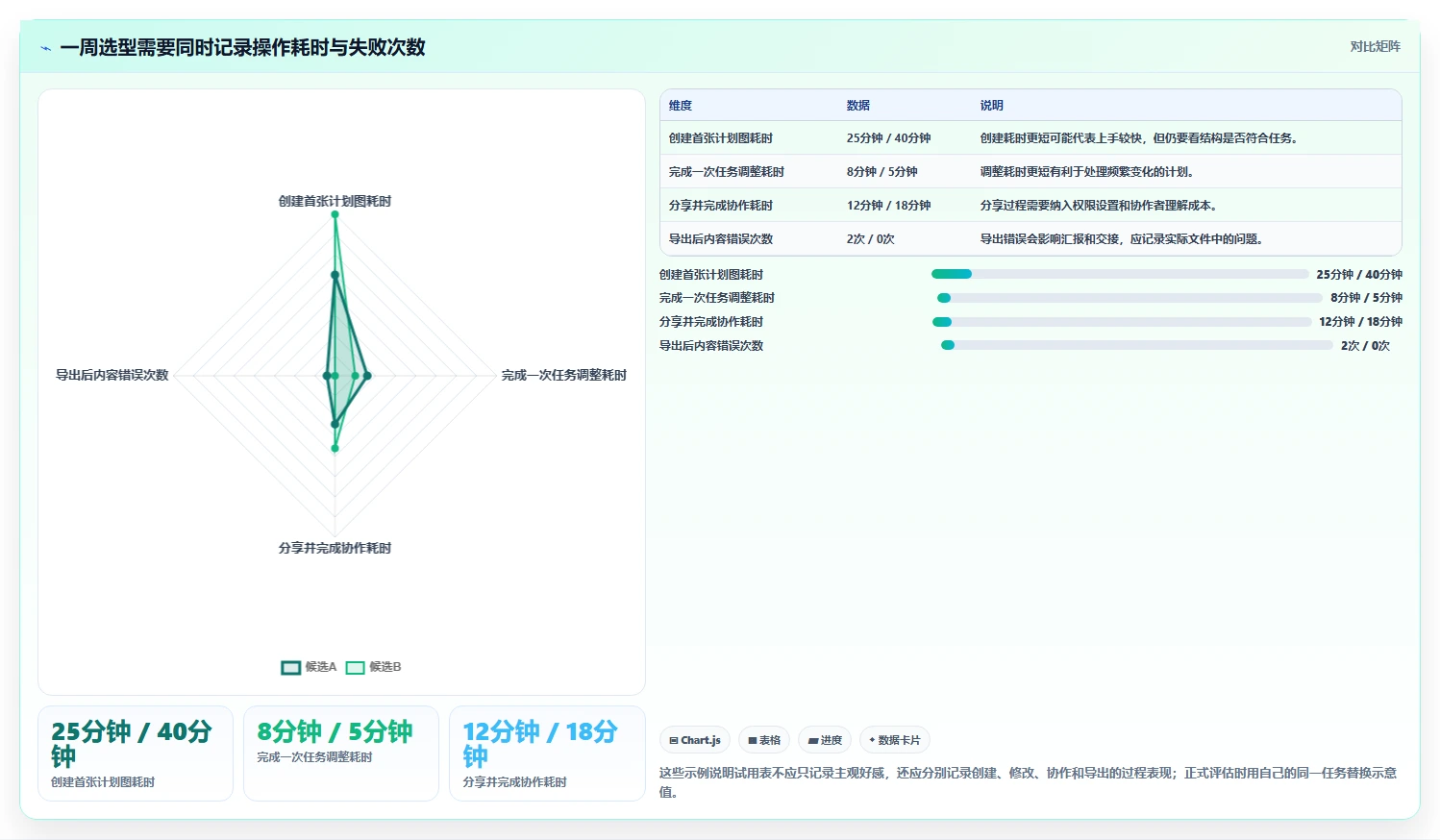
Task: Click progress row label 导出后内容错误次数
Action: coord(711,346)
